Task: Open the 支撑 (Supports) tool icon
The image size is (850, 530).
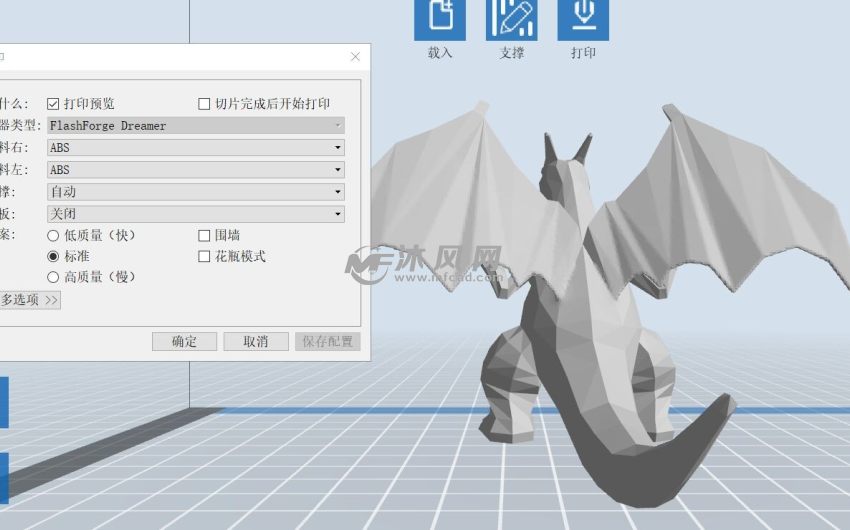Action: 511,18
